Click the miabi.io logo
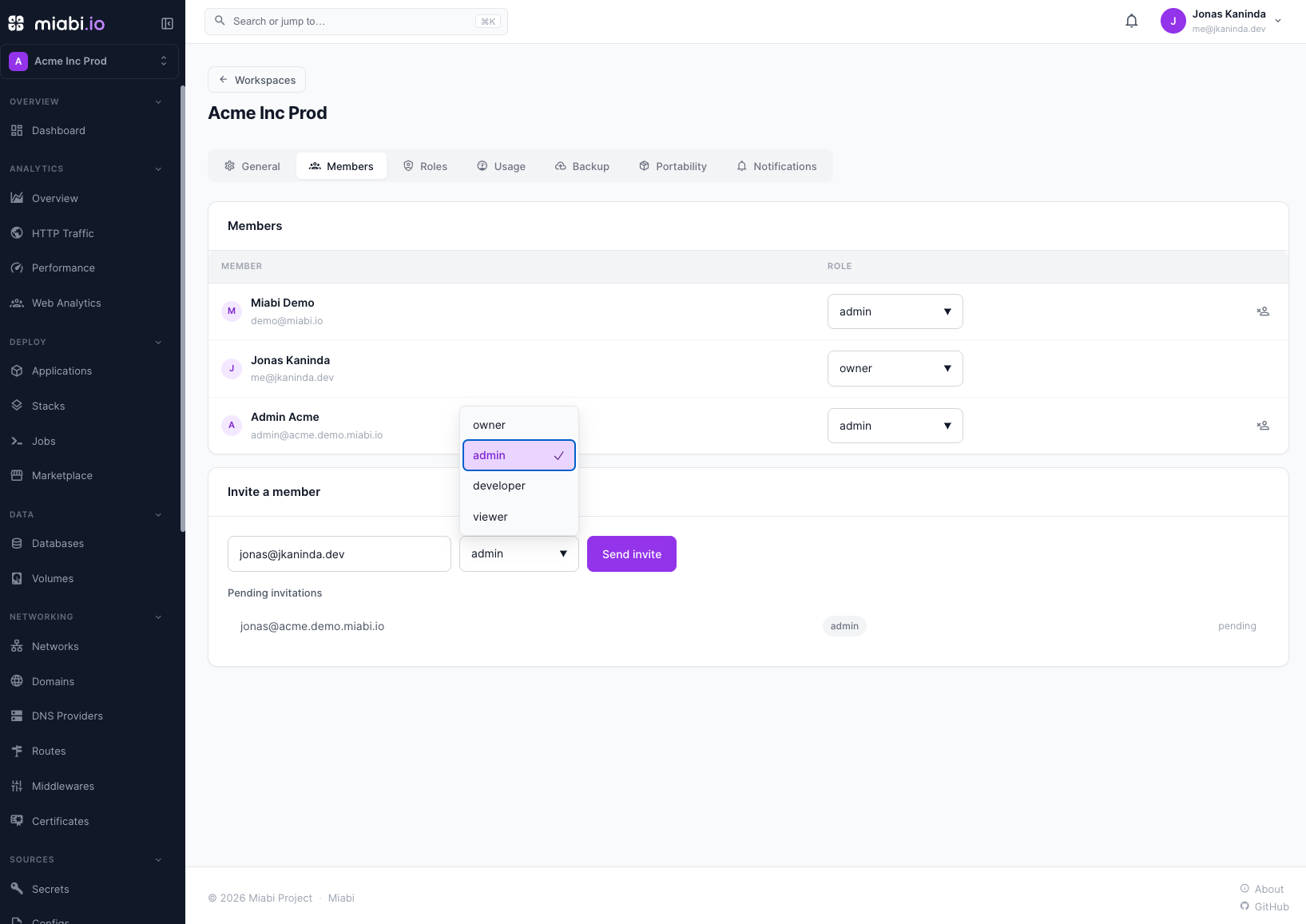Screen dimensions: 1306x924 pos(57,23)
